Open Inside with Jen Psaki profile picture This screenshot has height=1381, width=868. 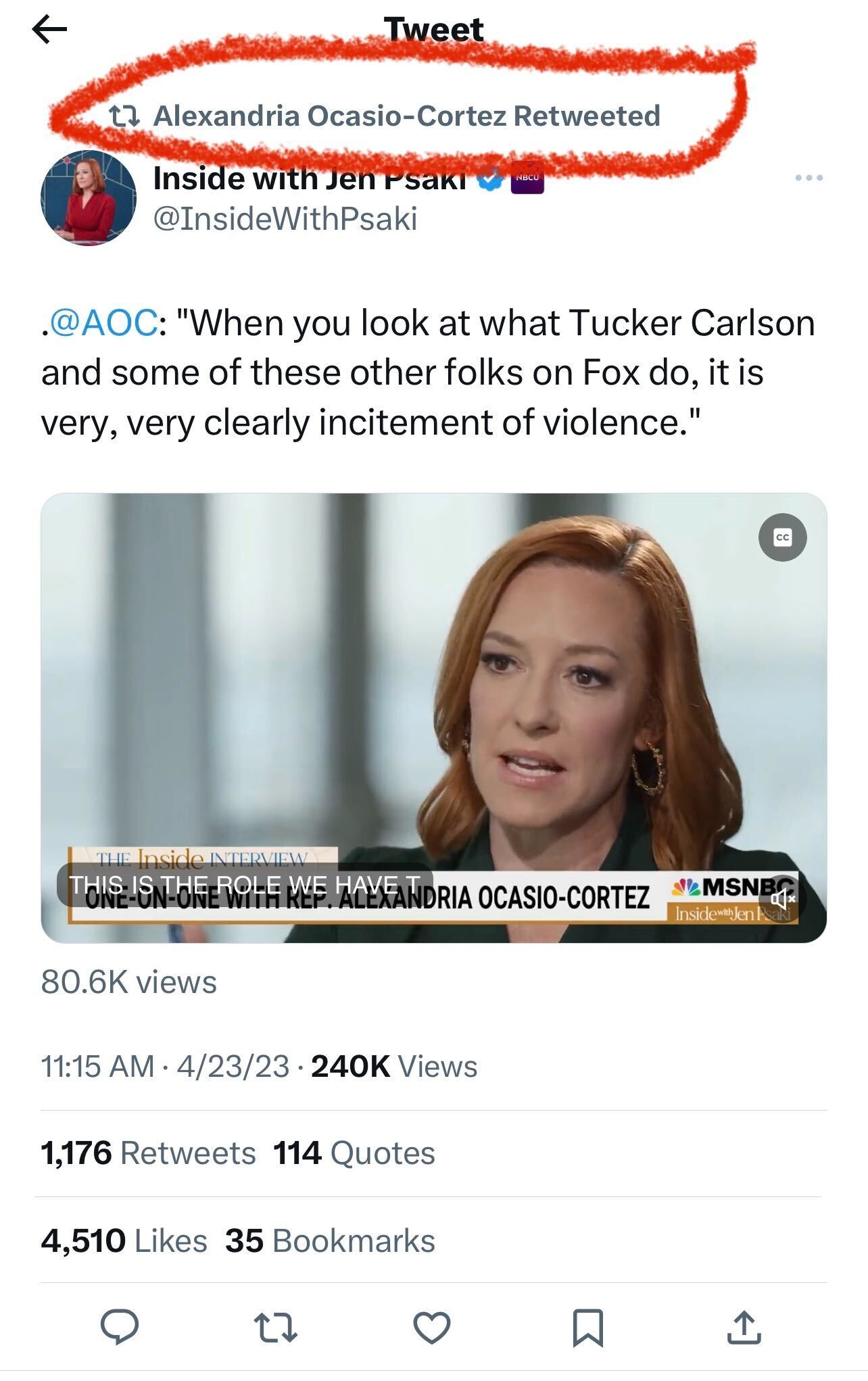[88, 197]
